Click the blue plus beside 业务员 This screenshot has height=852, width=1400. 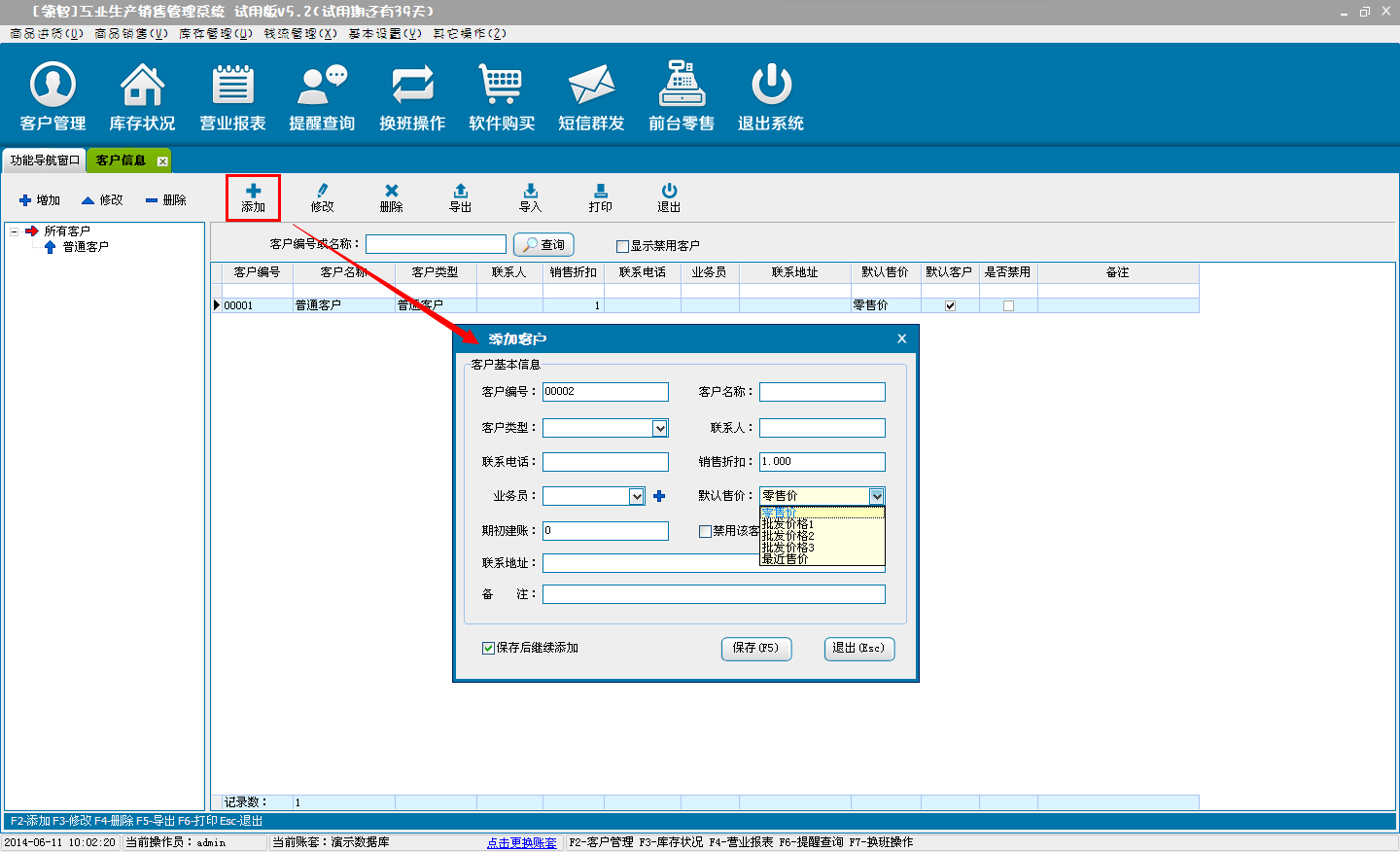point(659,496)
